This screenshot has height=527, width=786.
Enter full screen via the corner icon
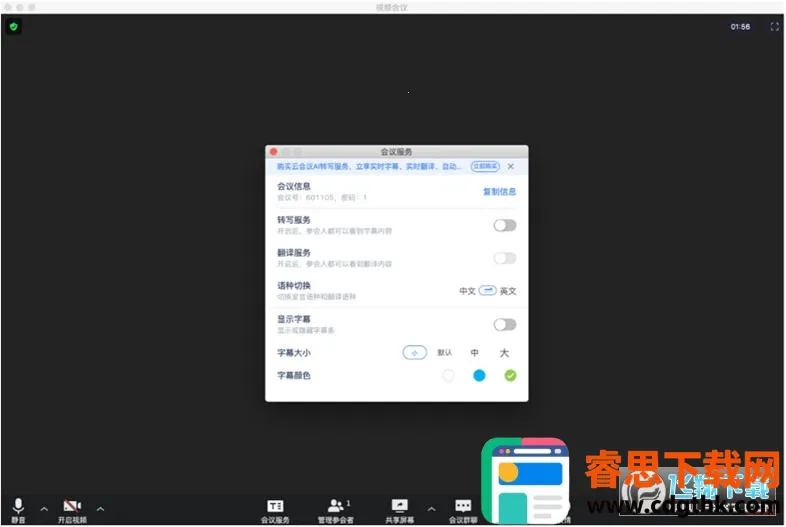coord(774,27)
